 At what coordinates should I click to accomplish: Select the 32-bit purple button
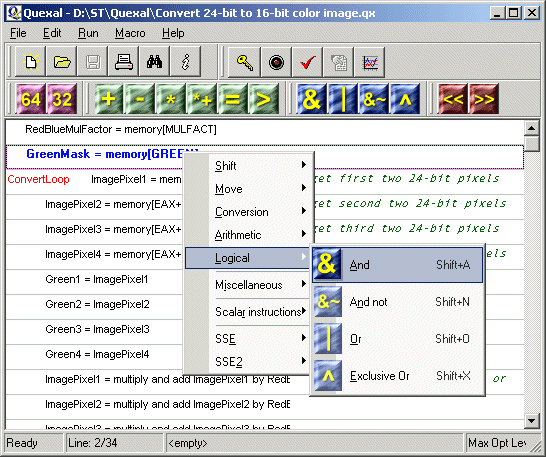[x=62, y=99]
